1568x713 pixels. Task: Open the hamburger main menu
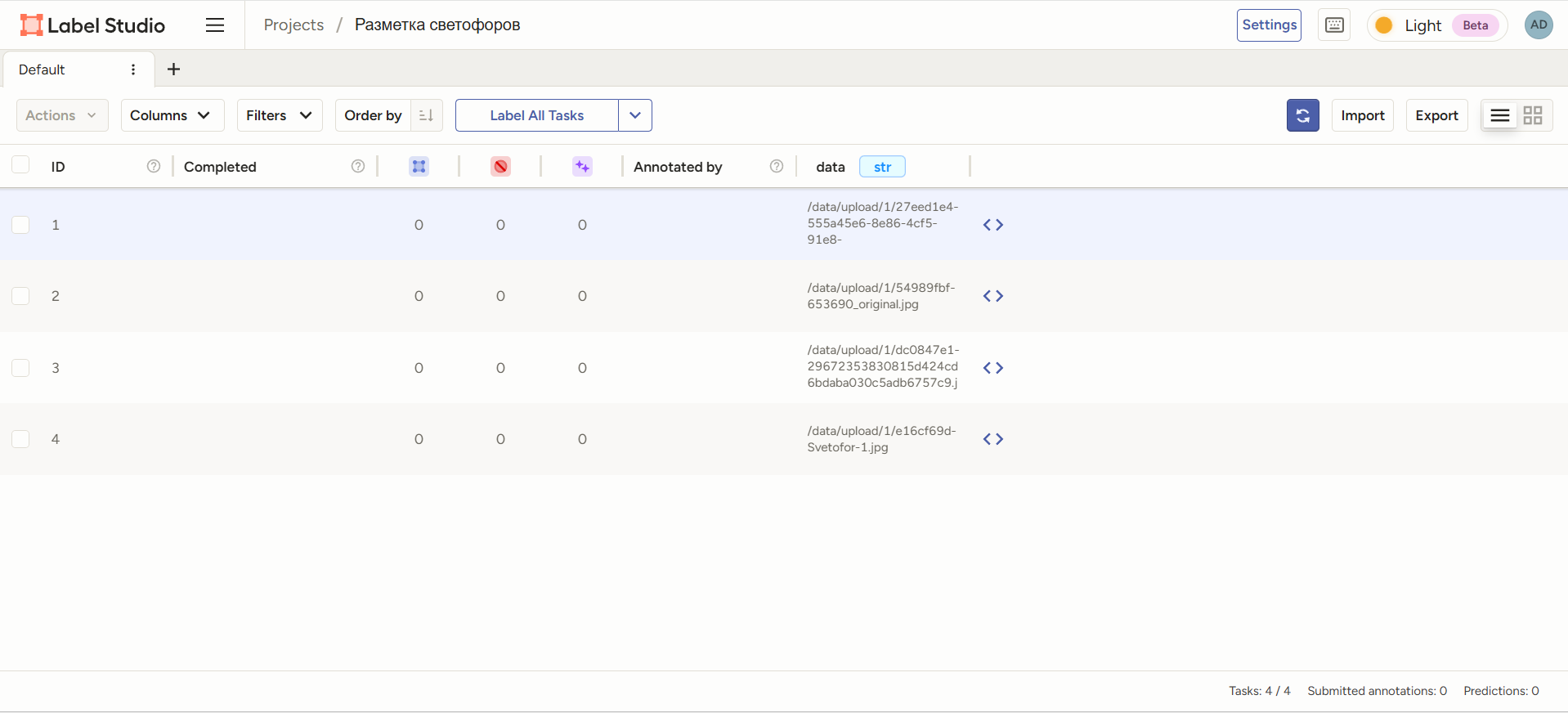pos(215,25)
